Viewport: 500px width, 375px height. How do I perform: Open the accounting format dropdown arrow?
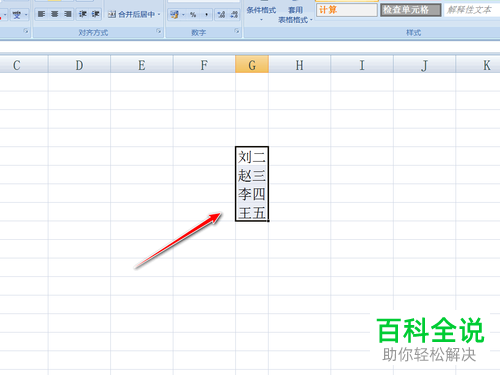[183, 15]
